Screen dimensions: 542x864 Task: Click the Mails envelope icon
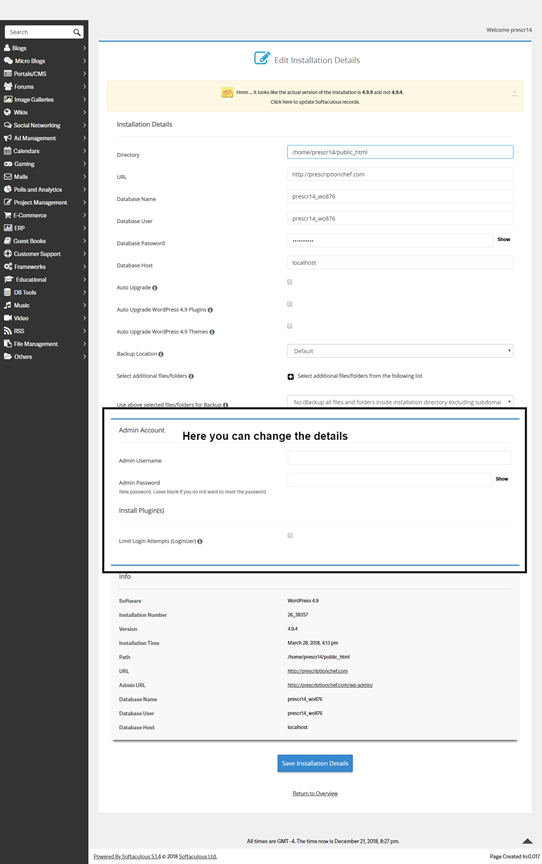point(8,176)
